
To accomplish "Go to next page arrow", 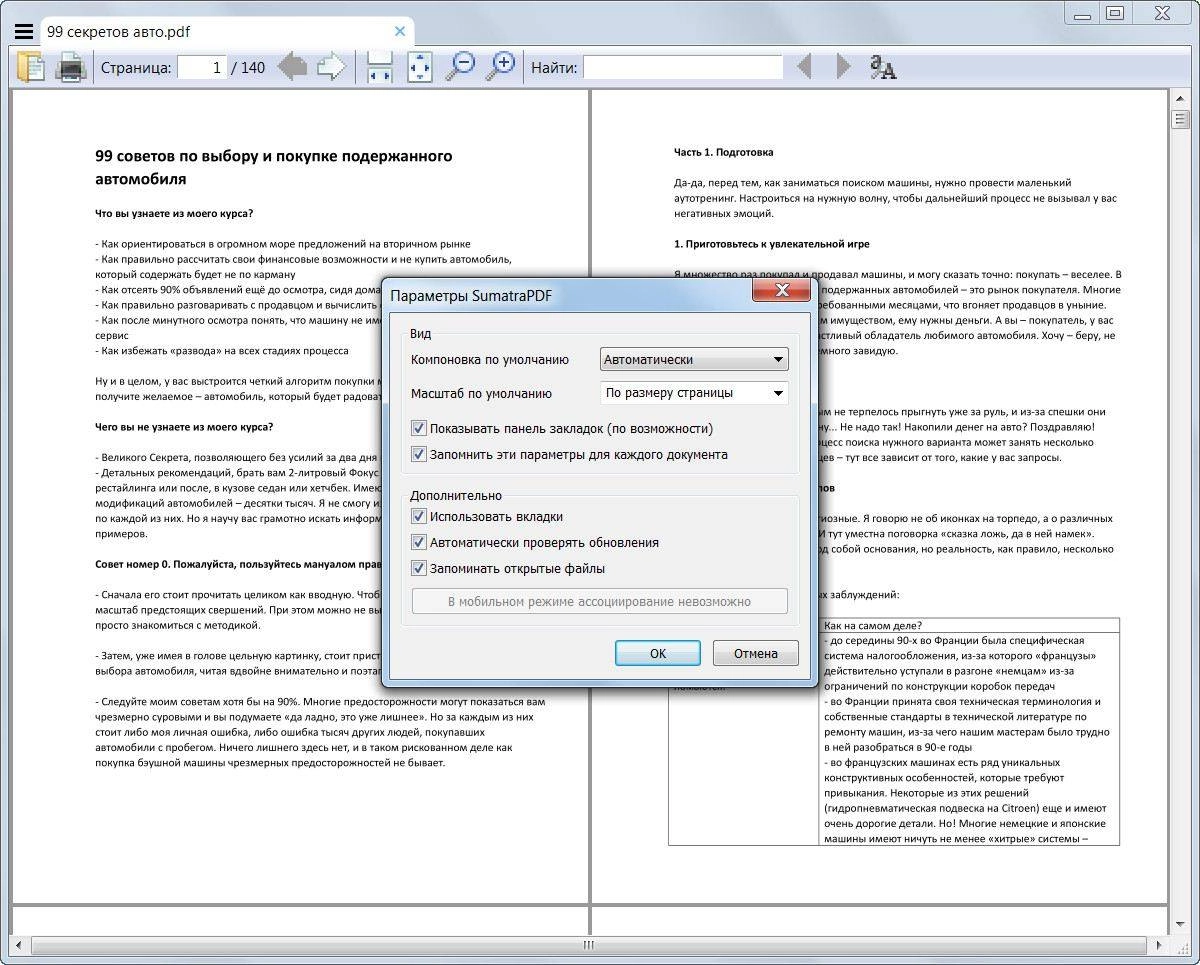I will 331,68.
